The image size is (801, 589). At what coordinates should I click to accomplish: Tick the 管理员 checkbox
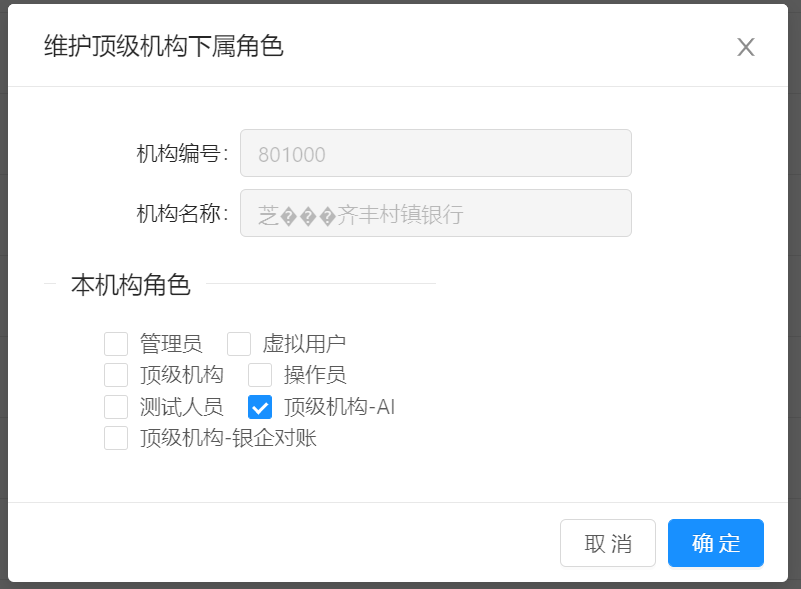coord(116,344)
